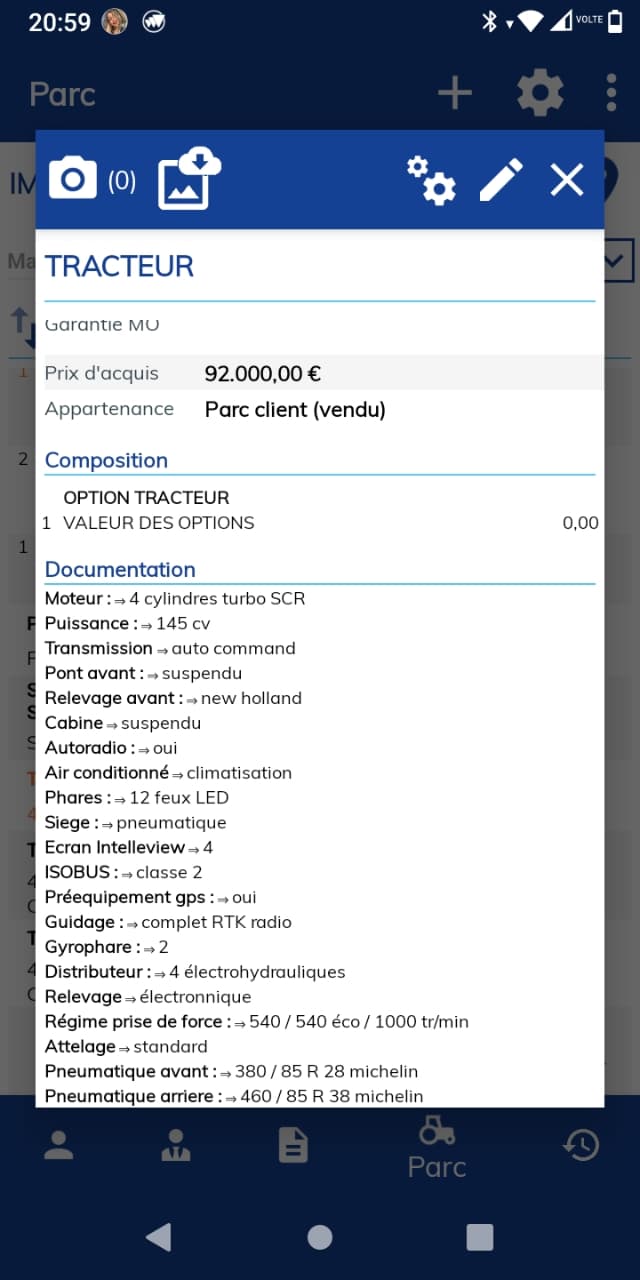This screenshot has height=1280, width=640.
Task: Open the double-gear configuration icon
Action: pos(431,181)
